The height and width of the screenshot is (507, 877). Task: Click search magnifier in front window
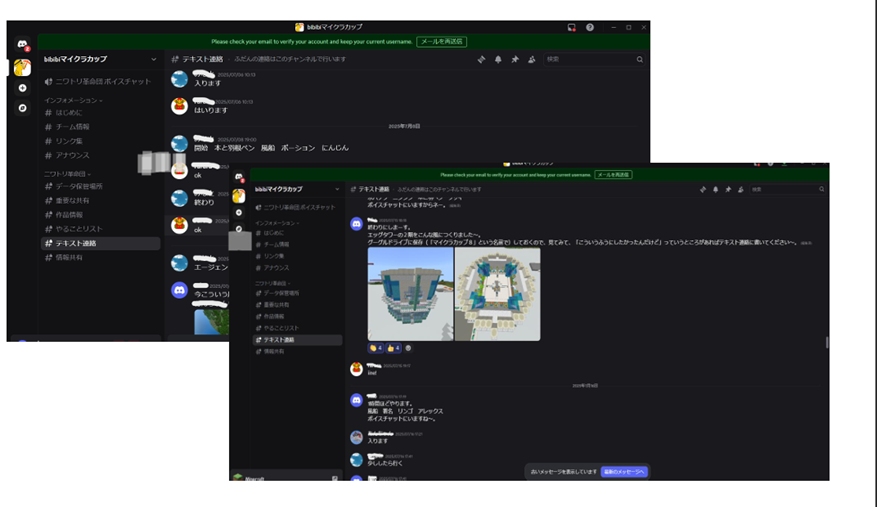[821, 190]
